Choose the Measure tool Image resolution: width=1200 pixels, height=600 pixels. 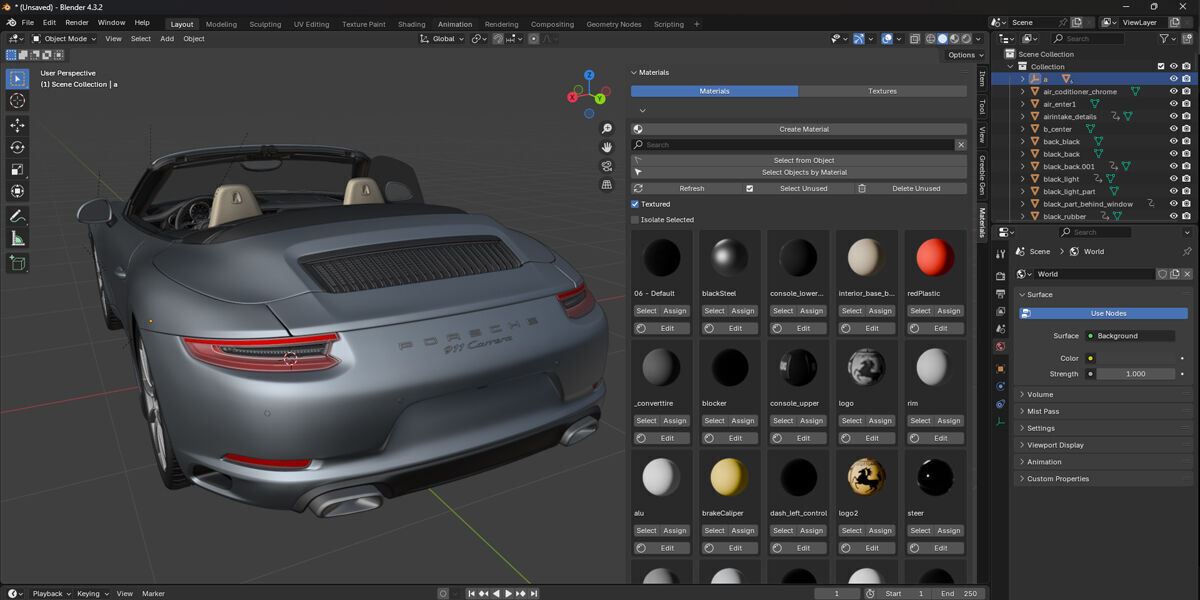coord(17,238)
